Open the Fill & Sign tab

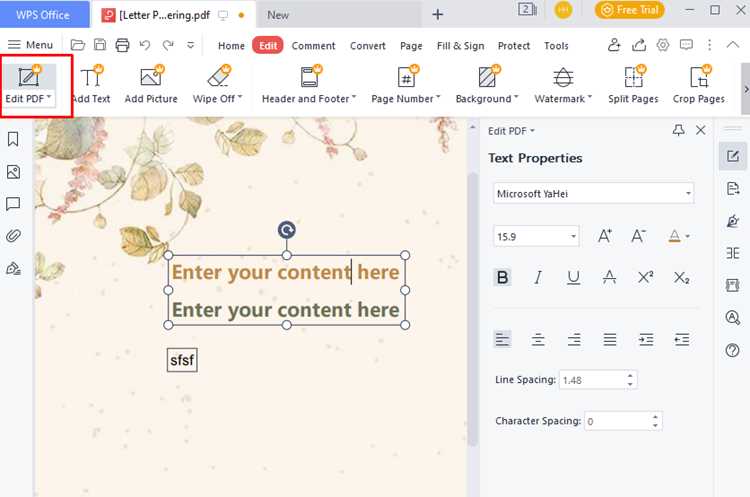point(460,46)
